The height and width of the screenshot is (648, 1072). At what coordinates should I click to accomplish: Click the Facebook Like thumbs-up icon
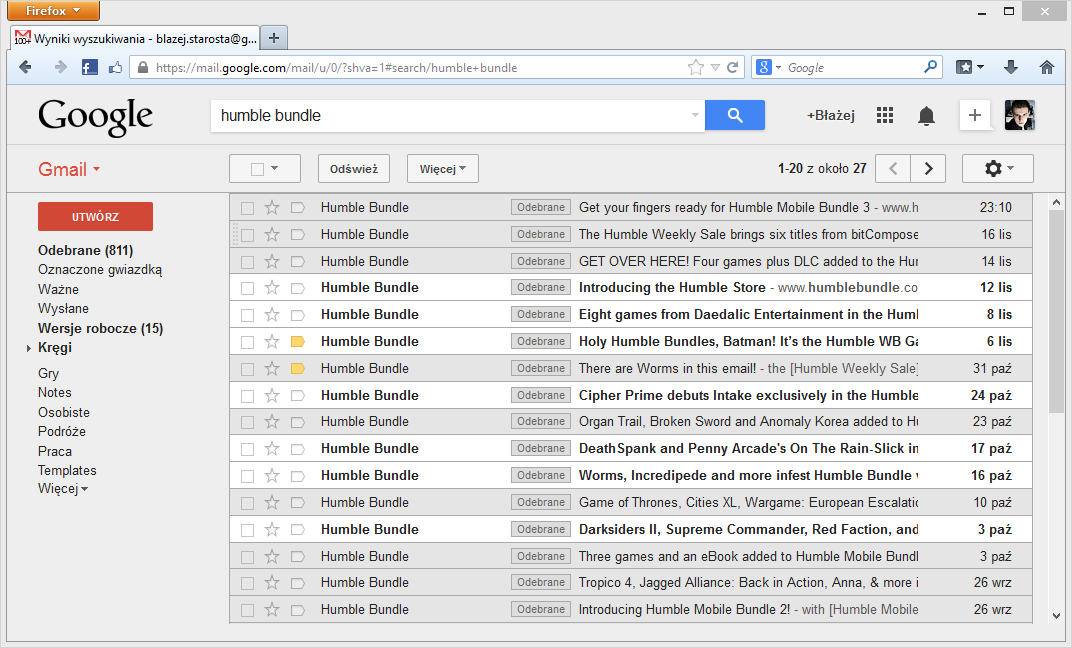click(x=115, y=67)
